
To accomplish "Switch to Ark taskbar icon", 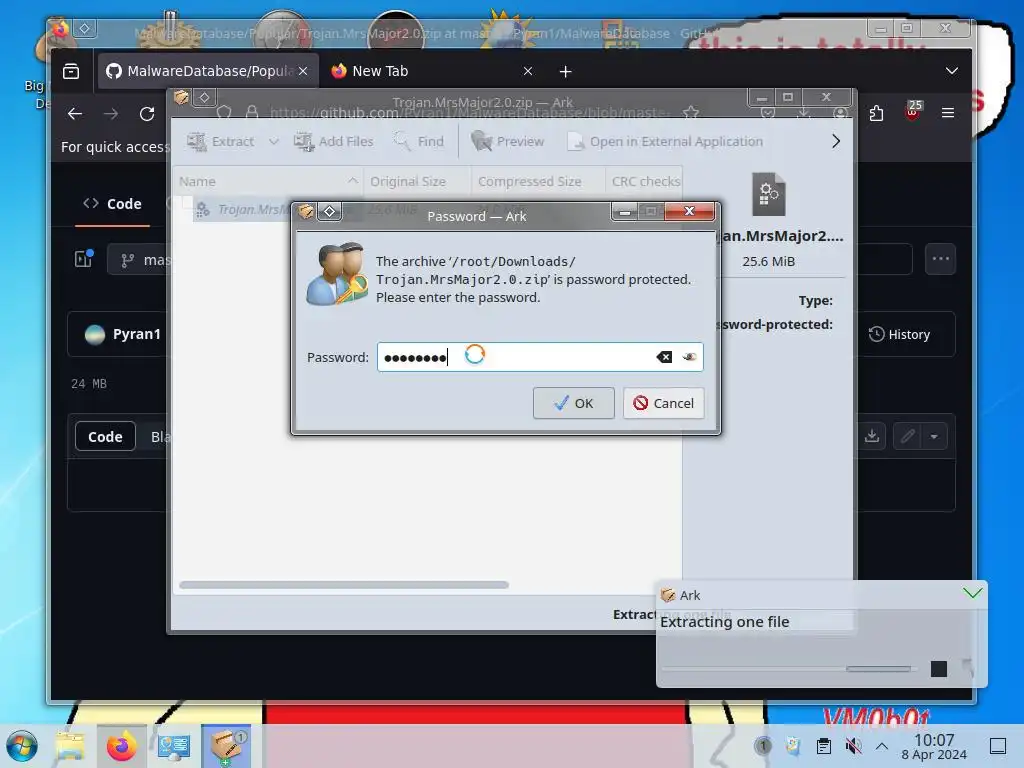I will coord(226,746).
